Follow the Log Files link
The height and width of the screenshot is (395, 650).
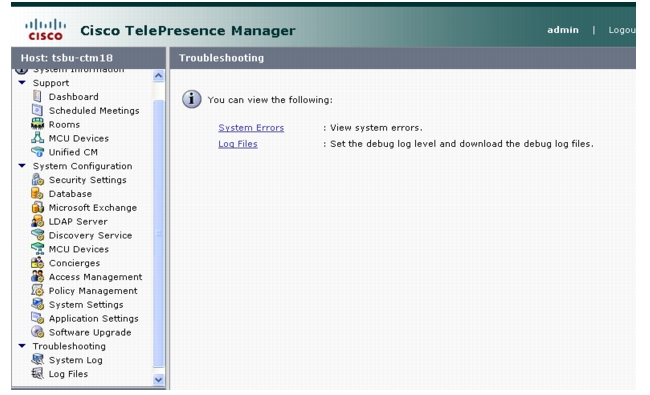click(x=238, y=144)
